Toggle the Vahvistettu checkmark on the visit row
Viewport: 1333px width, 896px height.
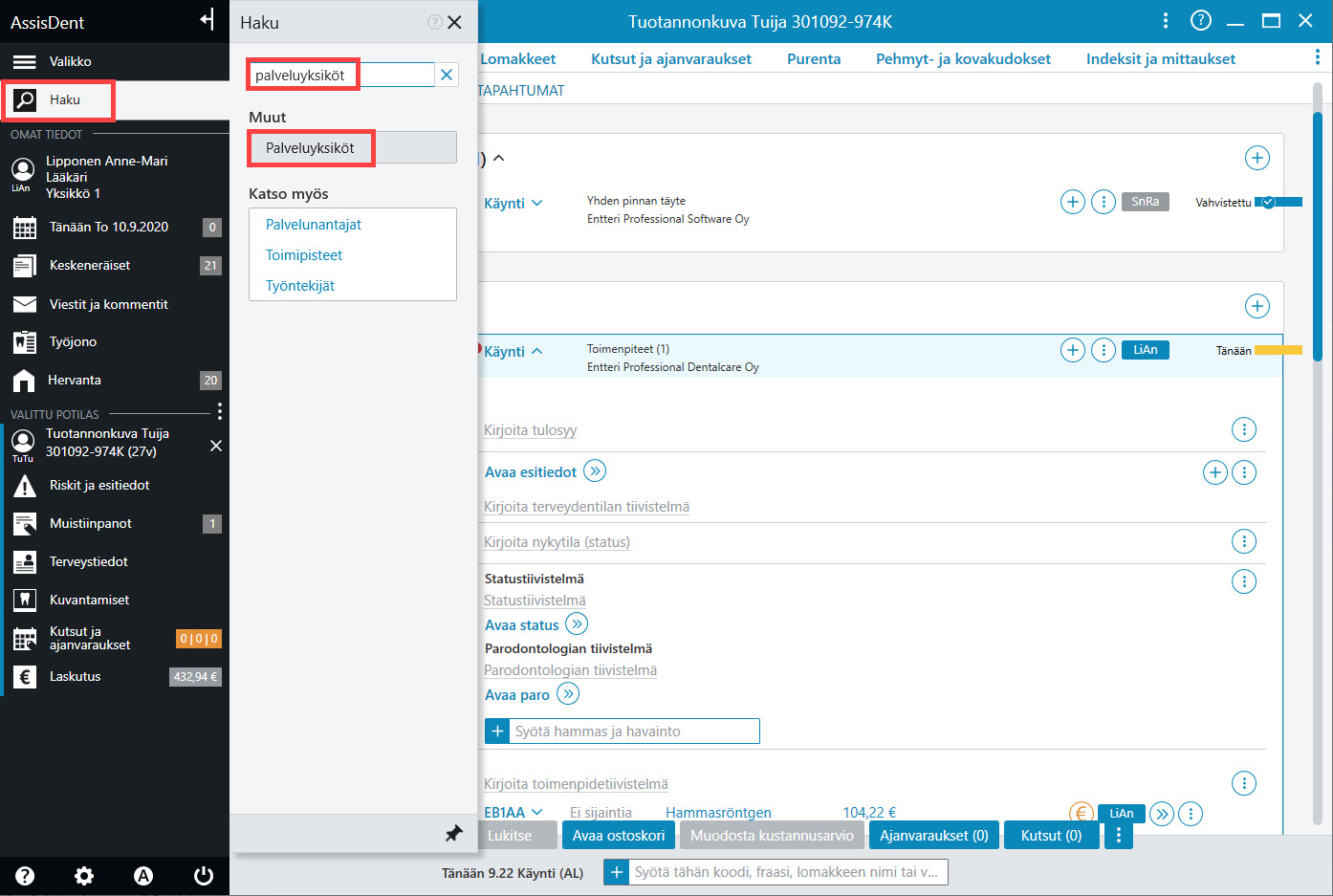coord(1268,202)
